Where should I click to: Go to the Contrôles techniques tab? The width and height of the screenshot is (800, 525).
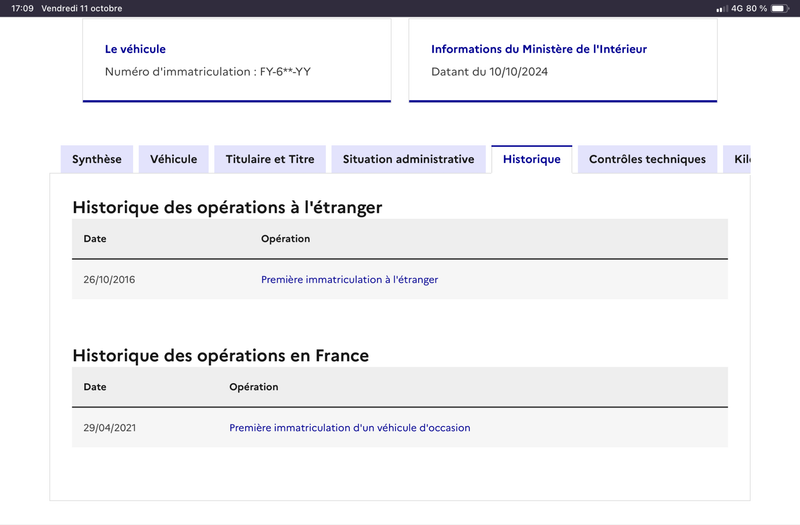coord(647,159)
